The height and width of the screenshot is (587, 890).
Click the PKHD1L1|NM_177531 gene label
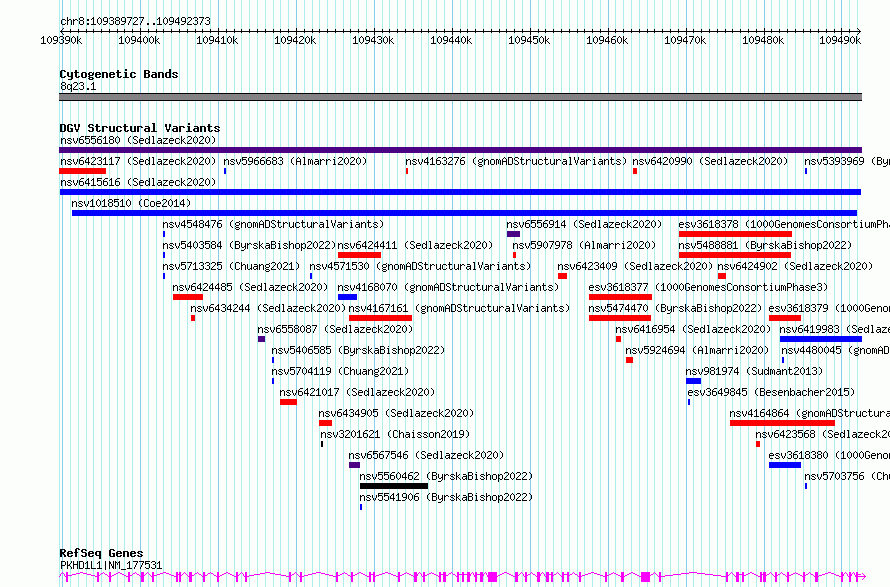[x=111, y=565]
